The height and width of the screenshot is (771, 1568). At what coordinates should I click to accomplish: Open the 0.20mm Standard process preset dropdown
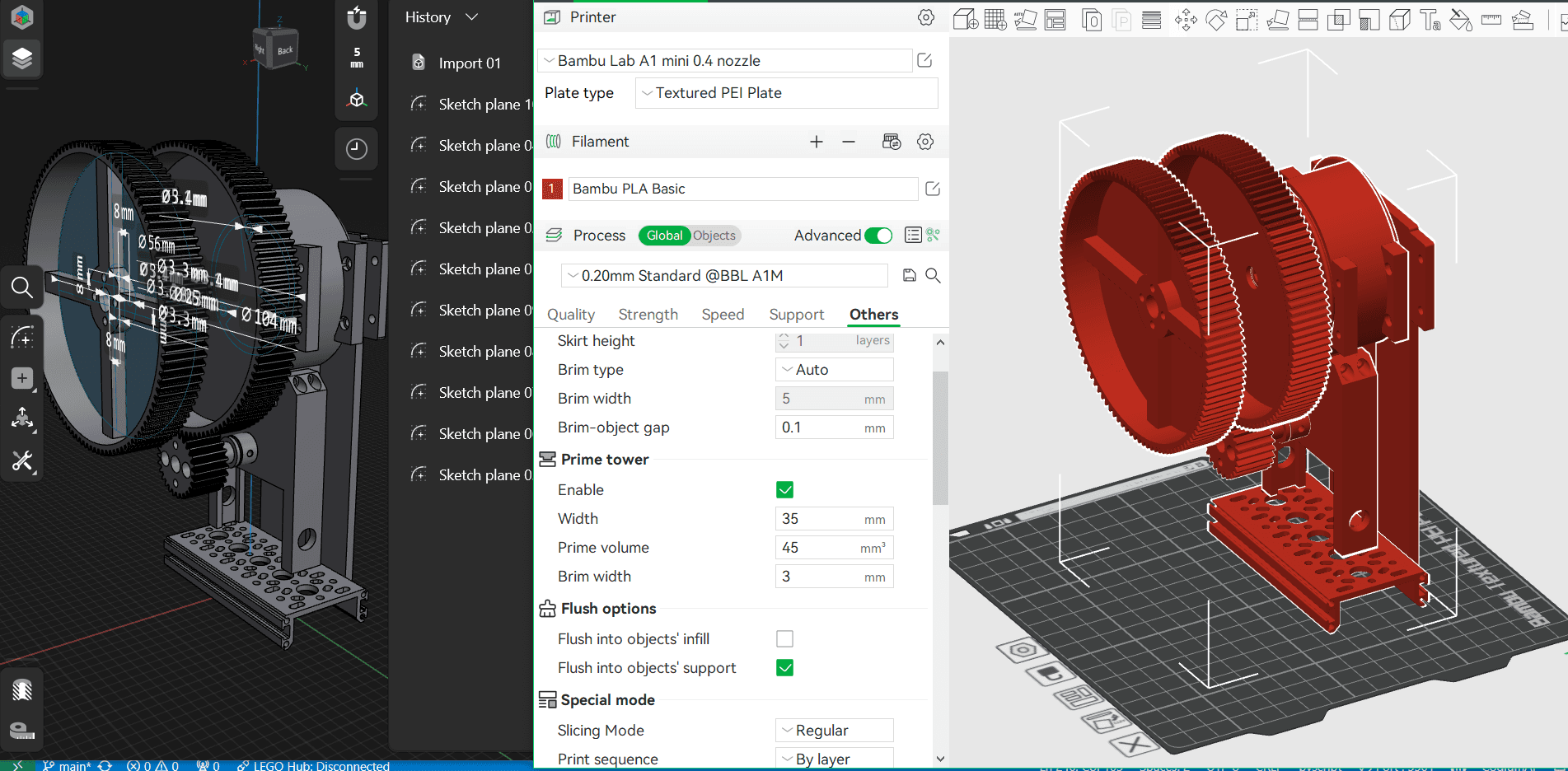pos(723,276)
